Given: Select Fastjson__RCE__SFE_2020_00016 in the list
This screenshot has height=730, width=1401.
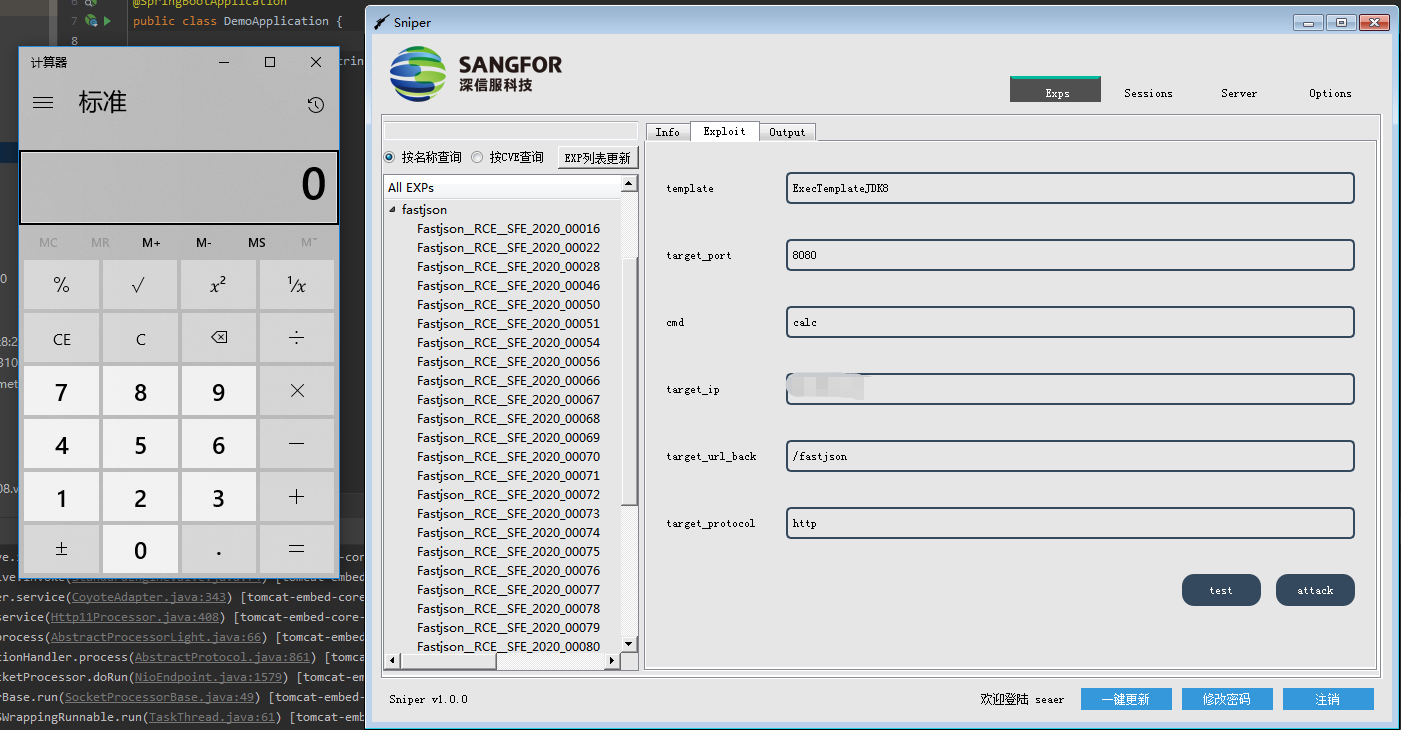Looking at the screenshot, I should pos(508,229).
